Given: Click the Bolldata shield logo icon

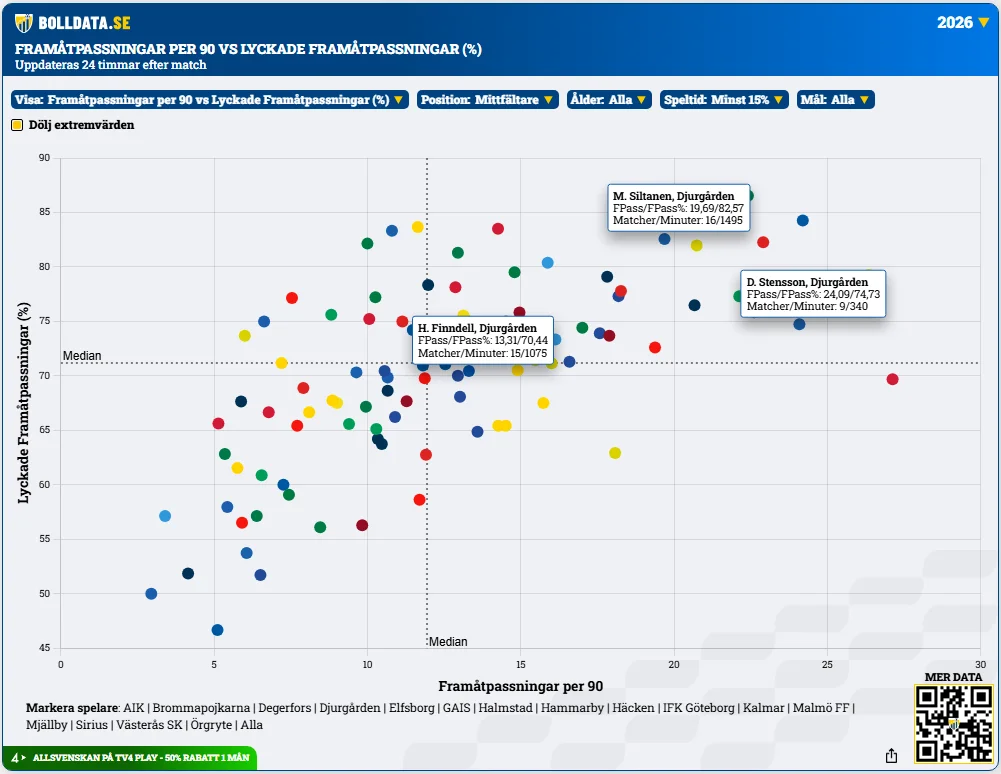Looking at the screenshot, I should [24, 23].
